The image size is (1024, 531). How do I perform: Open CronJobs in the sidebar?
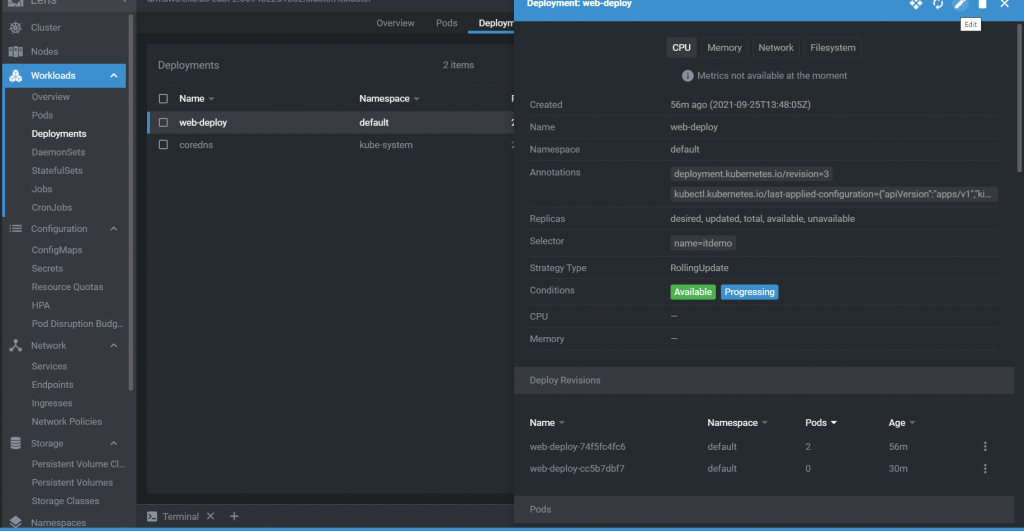click(x=52, y=208)
